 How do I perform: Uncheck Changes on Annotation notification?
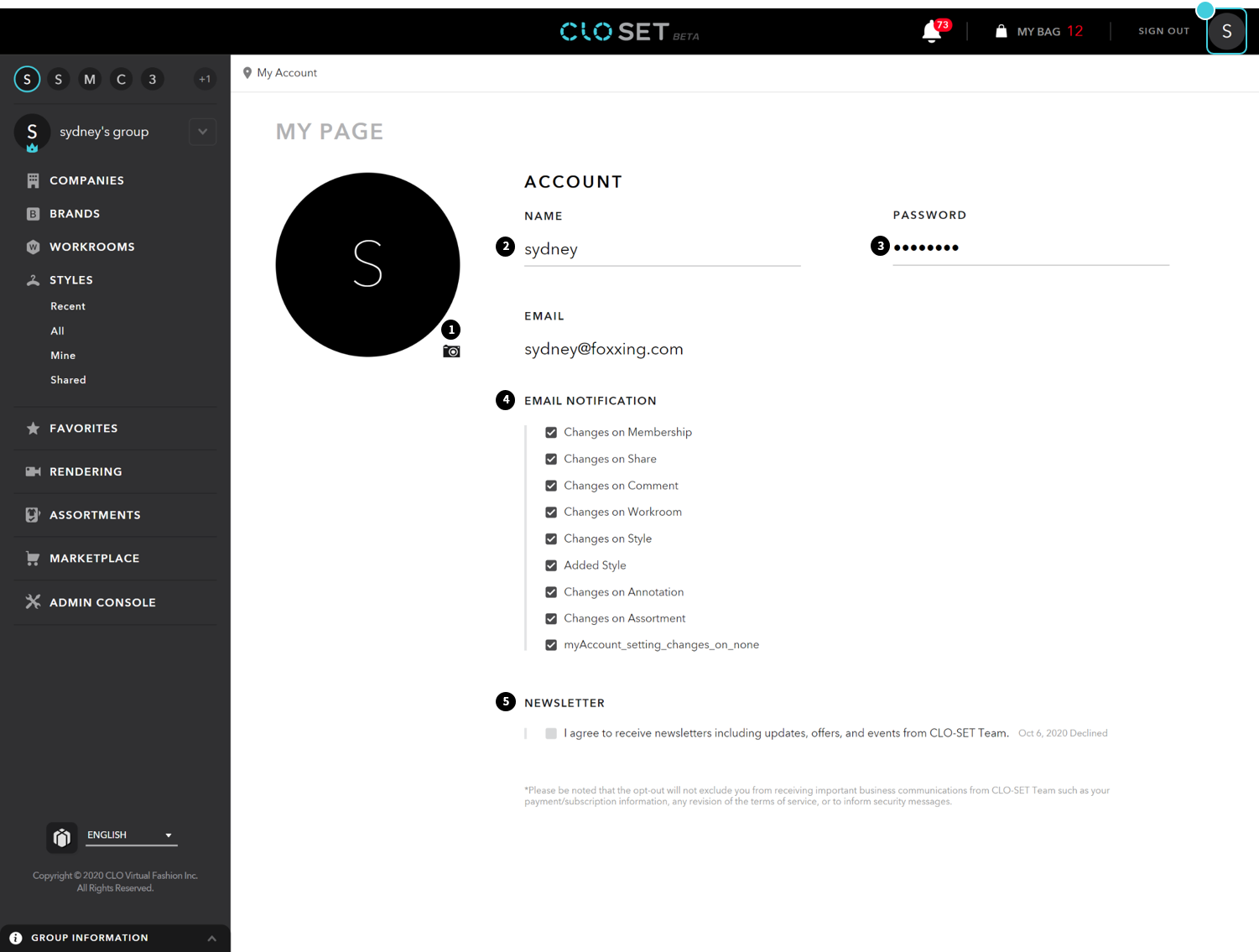pyautogui.click(x=551, y=592)
